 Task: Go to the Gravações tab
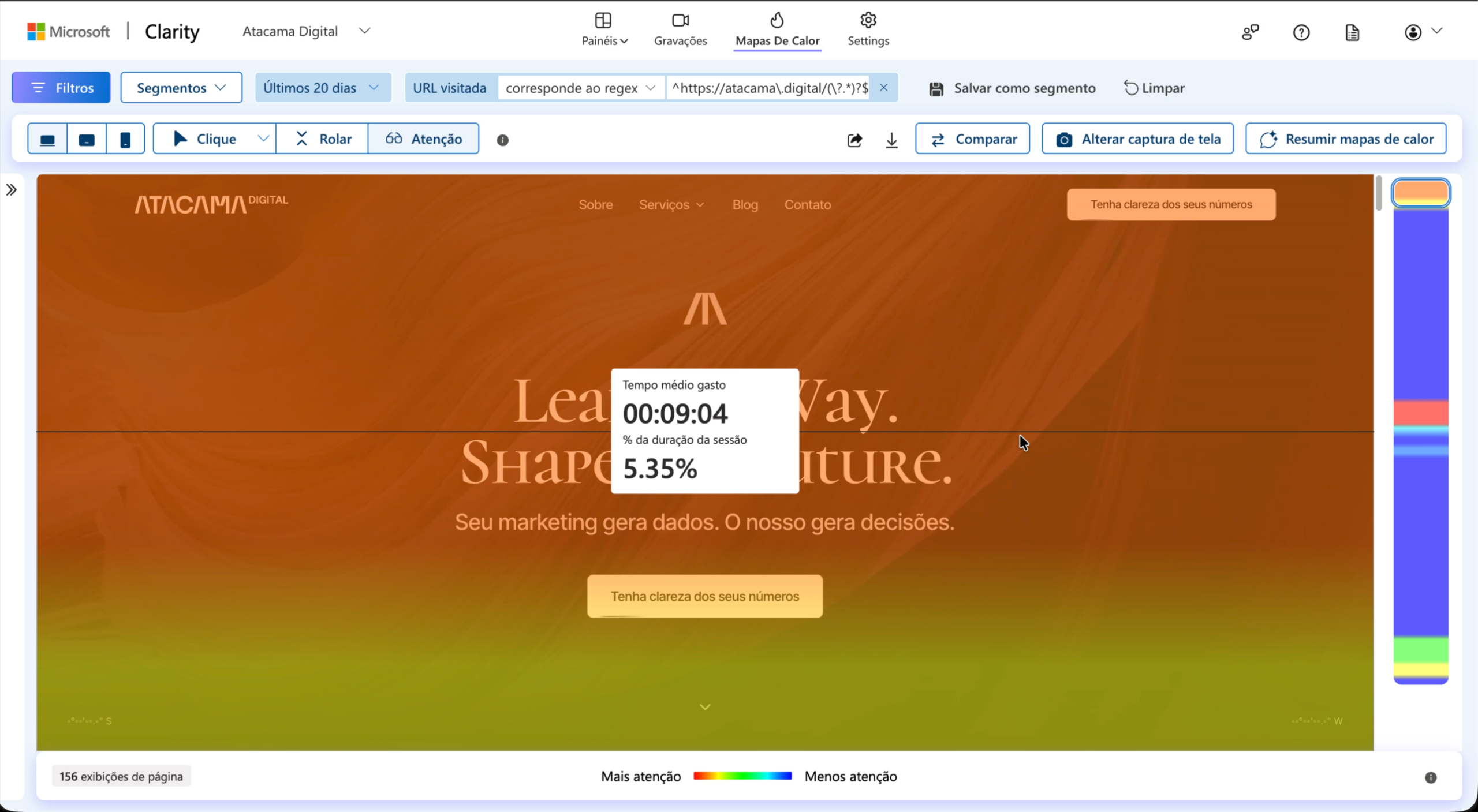tap(681, 29)
